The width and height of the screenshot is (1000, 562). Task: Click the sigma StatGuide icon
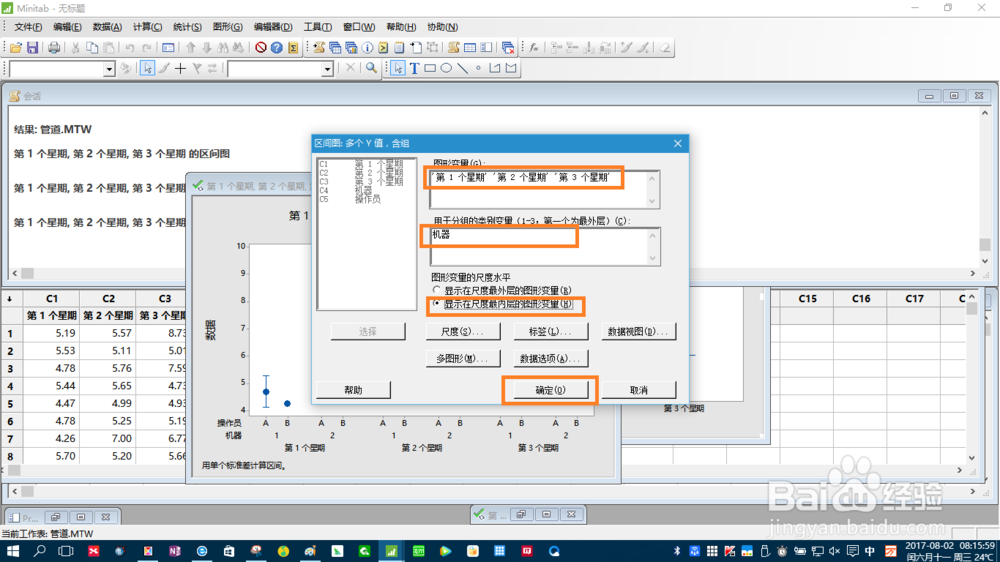point(293,48)
